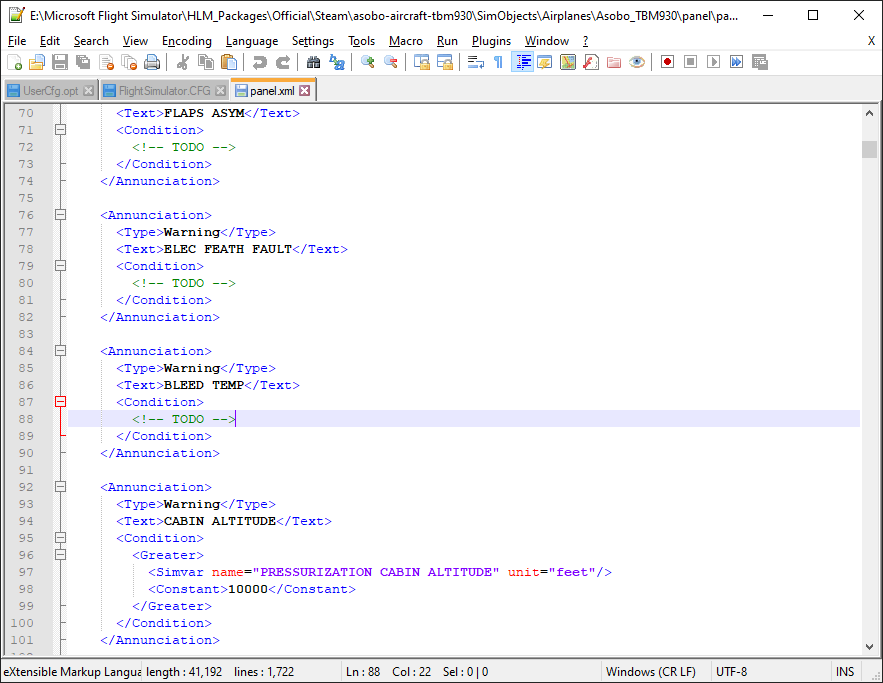Open the Language menu
883x683 pixels.
tap(252, 41)
